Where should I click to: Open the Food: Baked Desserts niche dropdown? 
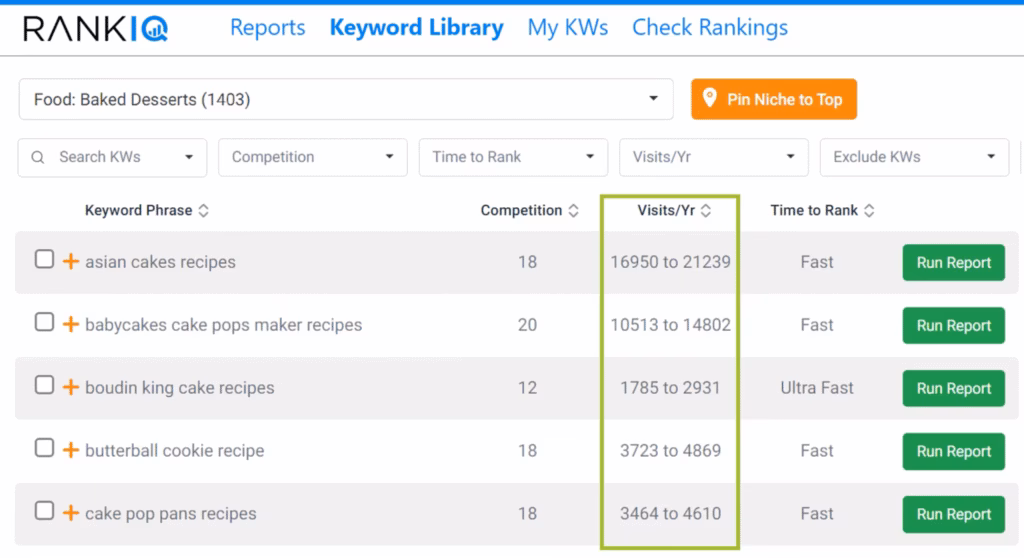tap(346, 99)
